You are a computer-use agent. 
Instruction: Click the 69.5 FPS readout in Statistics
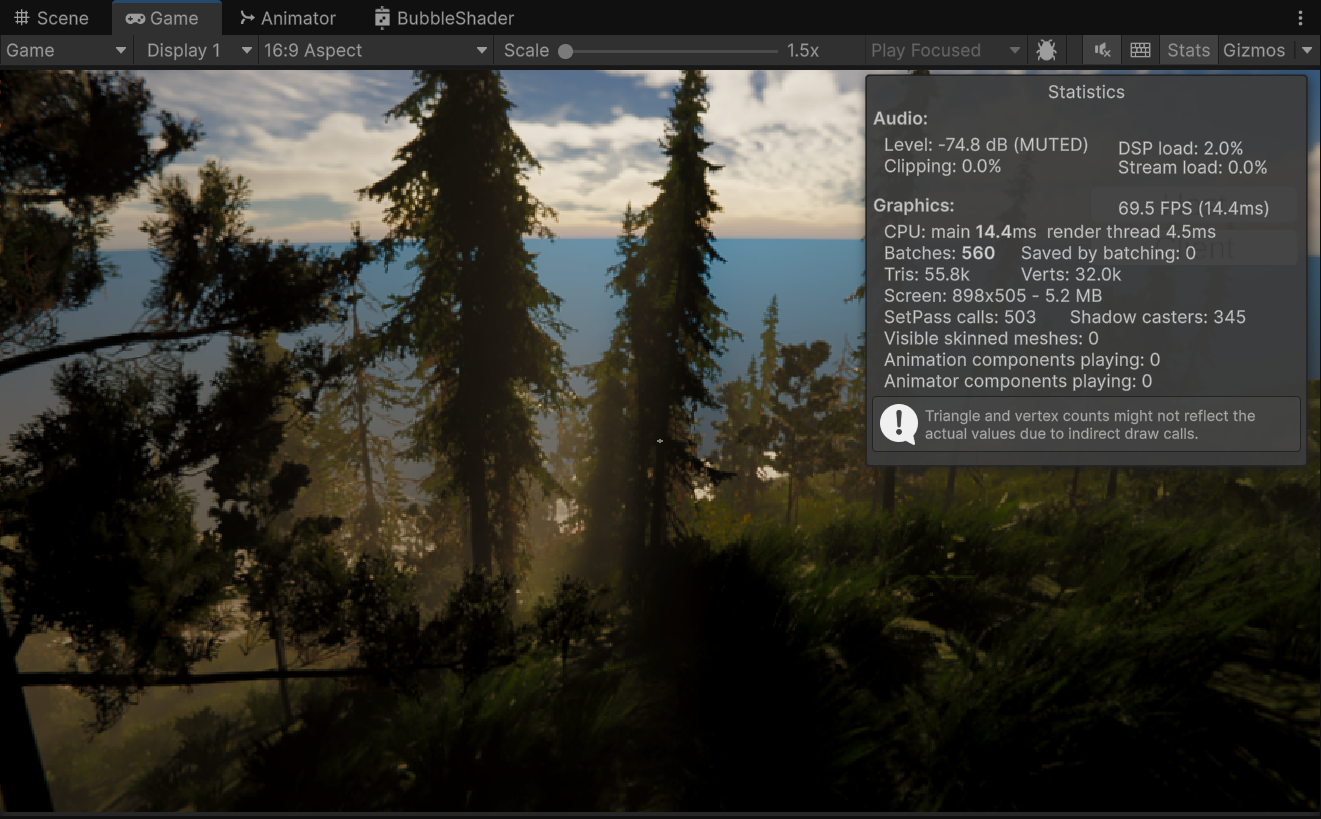tap(1193, 207)
